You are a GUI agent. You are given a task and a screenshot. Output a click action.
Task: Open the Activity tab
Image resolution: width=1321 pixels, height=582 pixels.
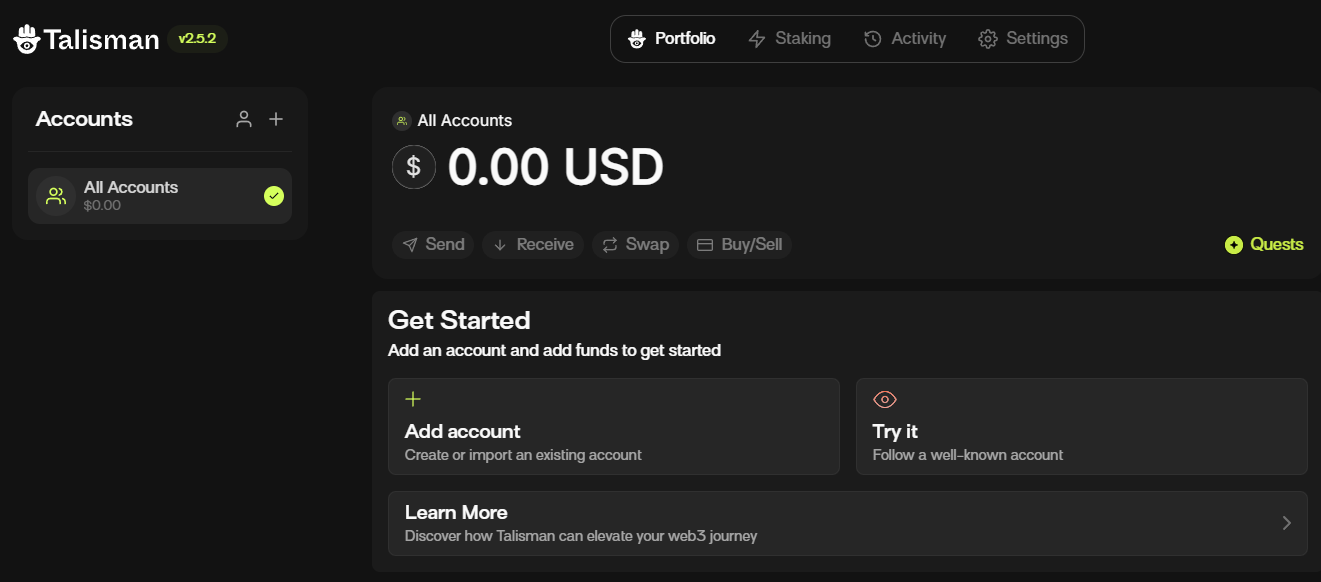(x=905, y=39)
